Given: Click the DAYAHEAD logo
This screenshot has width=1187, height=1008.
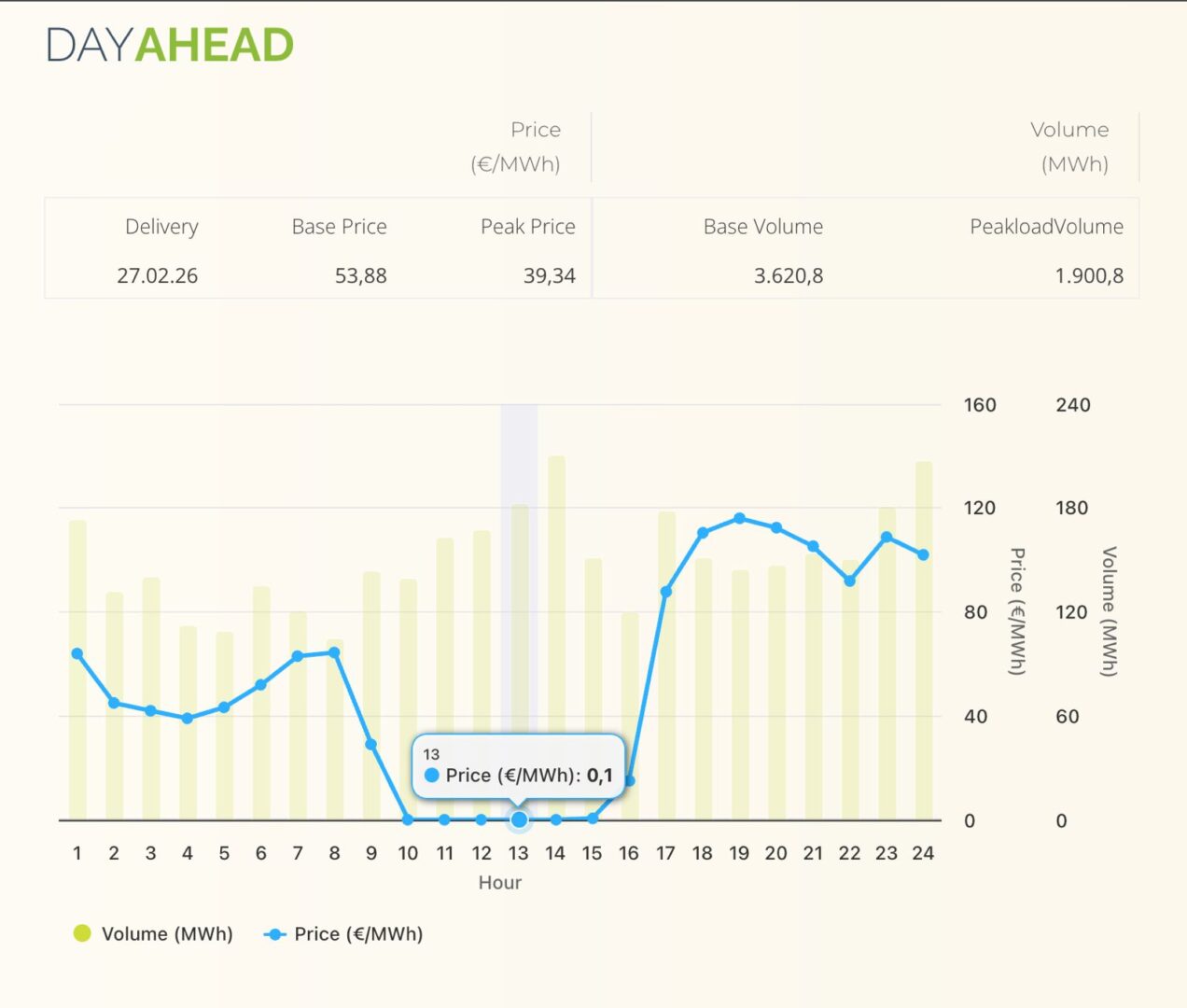Looking at the screenshot, I should [x=170, y=46].
